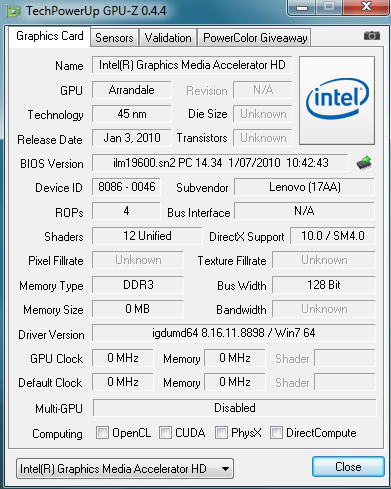The image size is (391, 489).
Task: Toggle the DirectCompute checkbox
Action: pos(276,433)
